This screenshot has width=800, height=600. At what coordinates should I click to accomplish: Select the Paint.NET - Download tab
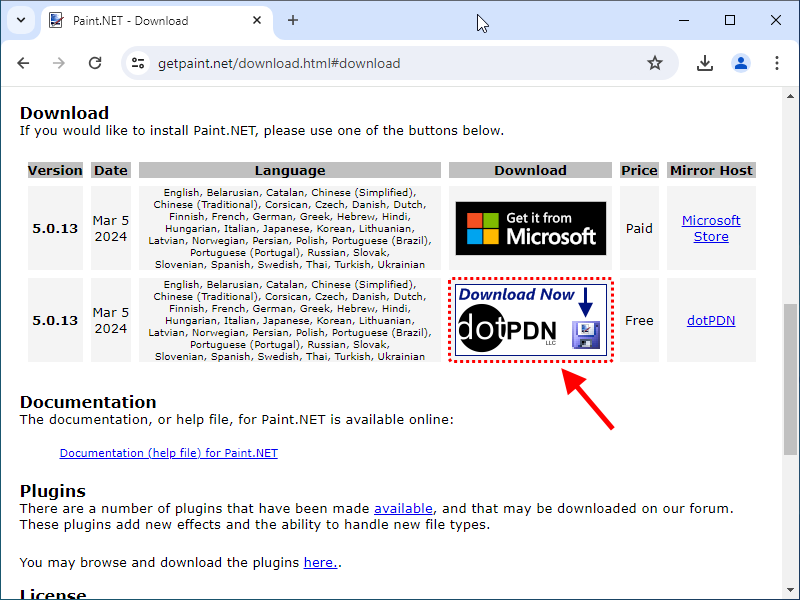coord(157,22)
